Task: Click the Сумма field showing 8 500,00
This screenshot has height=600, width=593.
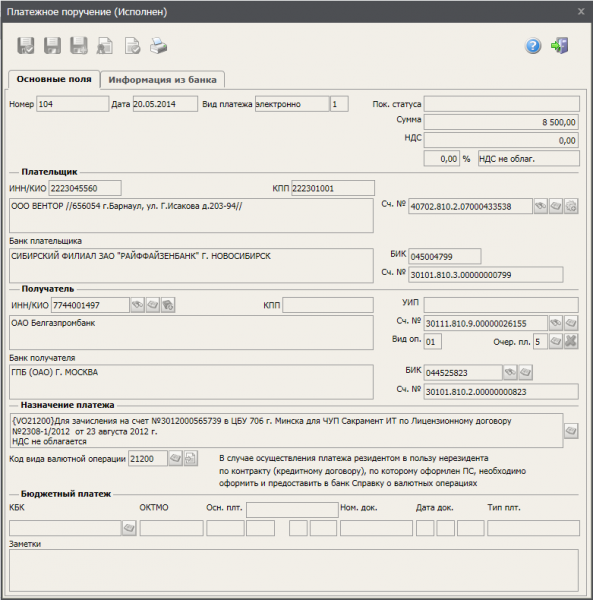Action: click(501, 122)
